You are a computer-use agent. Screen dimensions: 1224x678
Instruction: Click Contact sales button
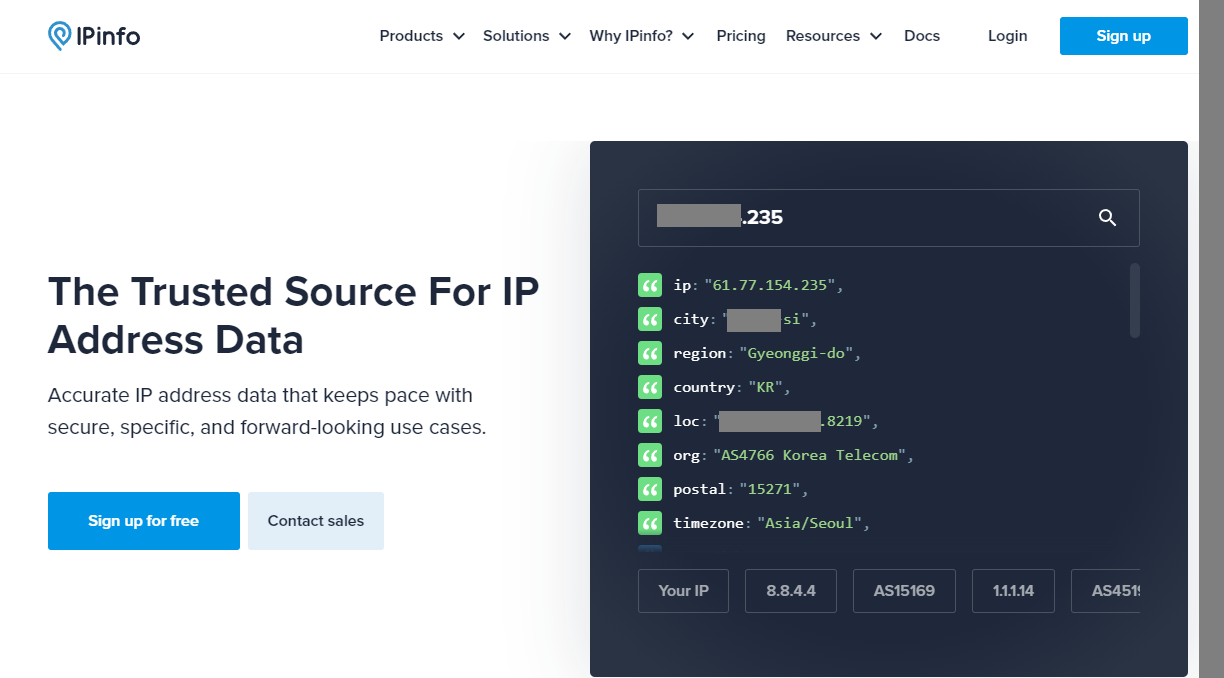point(316,521)
